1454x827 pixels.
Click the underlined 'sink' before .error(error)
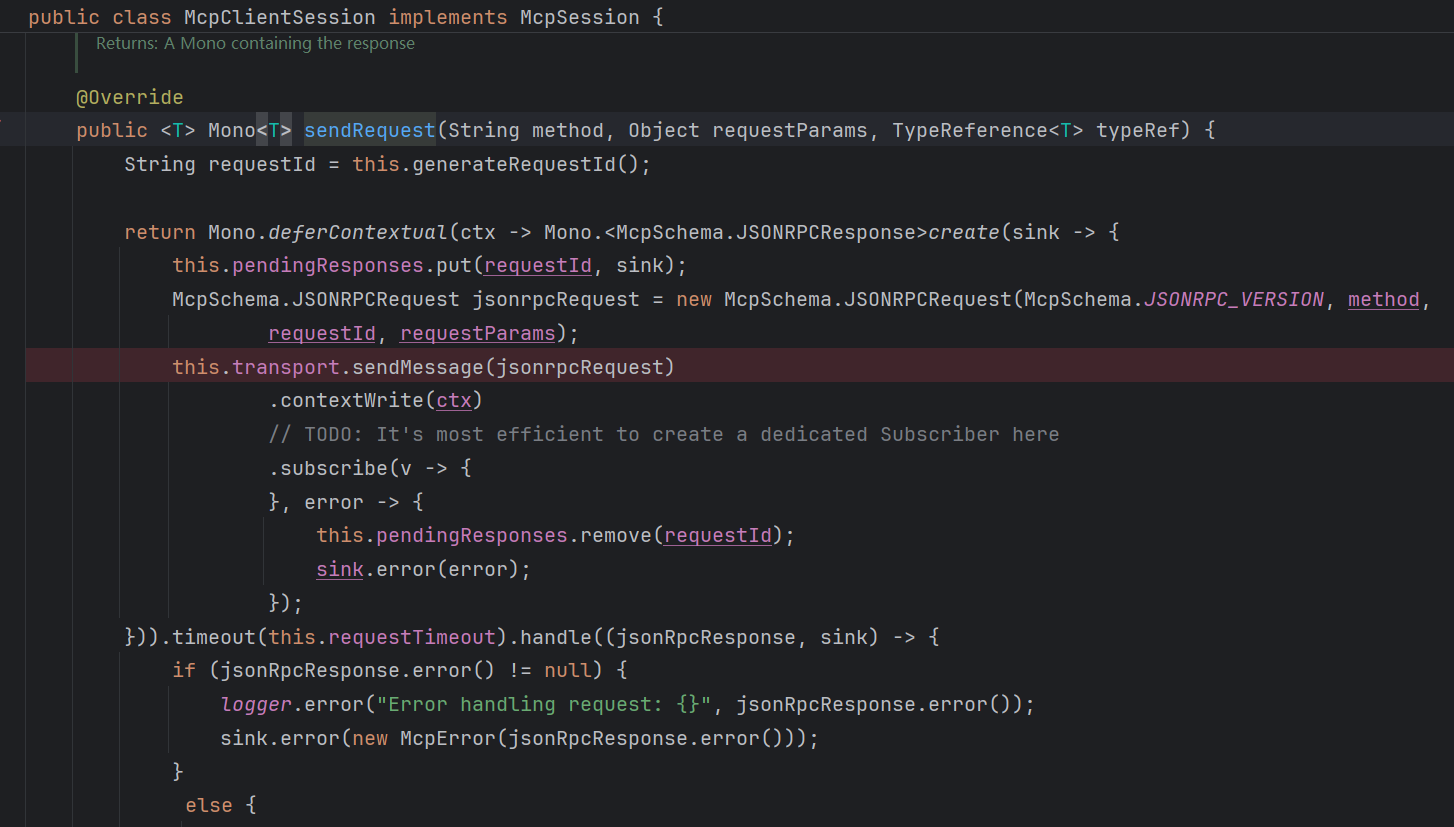340,569
